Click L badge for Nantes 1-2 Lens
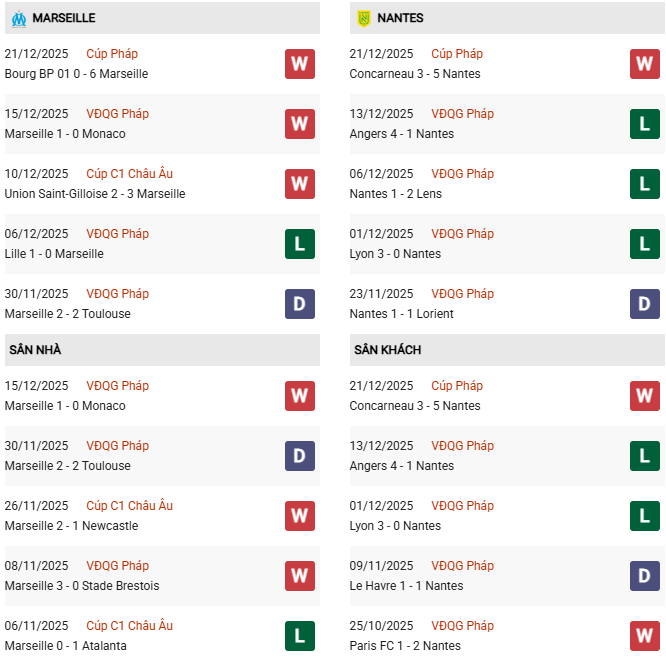 click(x=645, y=184)
